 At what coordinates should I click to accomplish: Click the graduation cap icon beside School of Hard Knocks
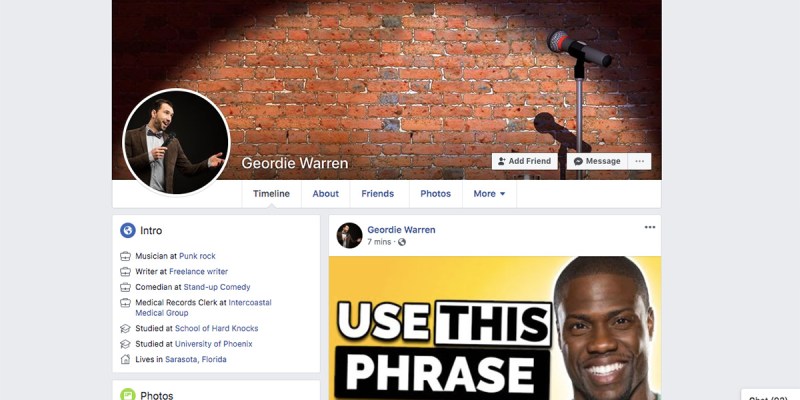coord(125,329)
